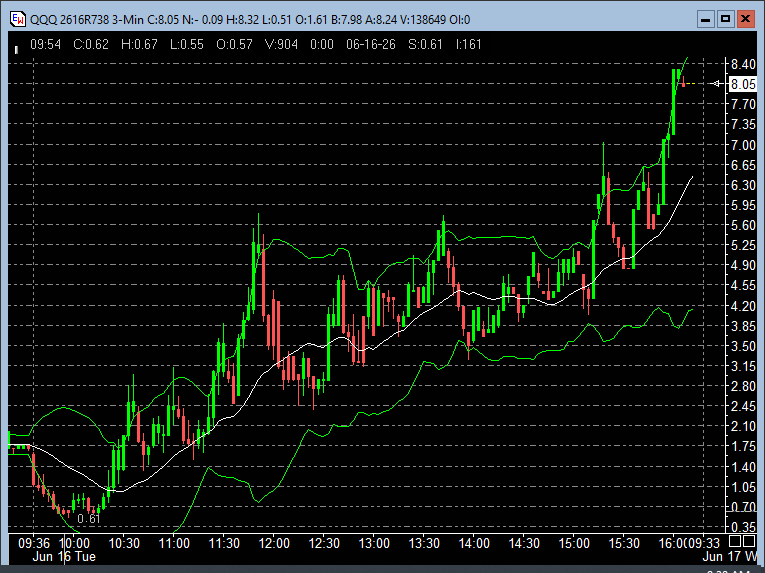Click the small cursor marker beside 09:54

(16, 49)
